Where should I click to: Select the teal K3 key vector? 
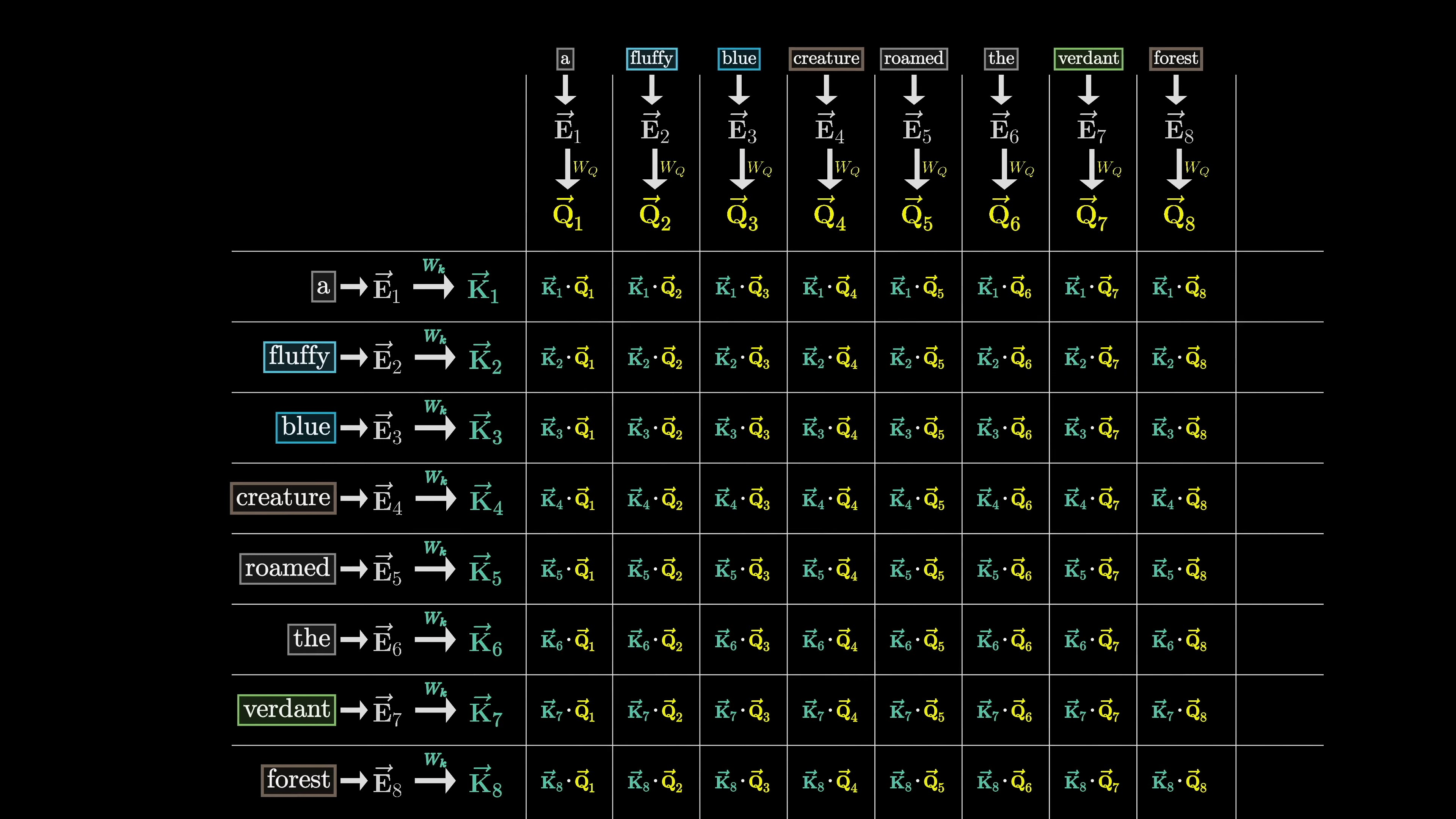click(485, 429)
